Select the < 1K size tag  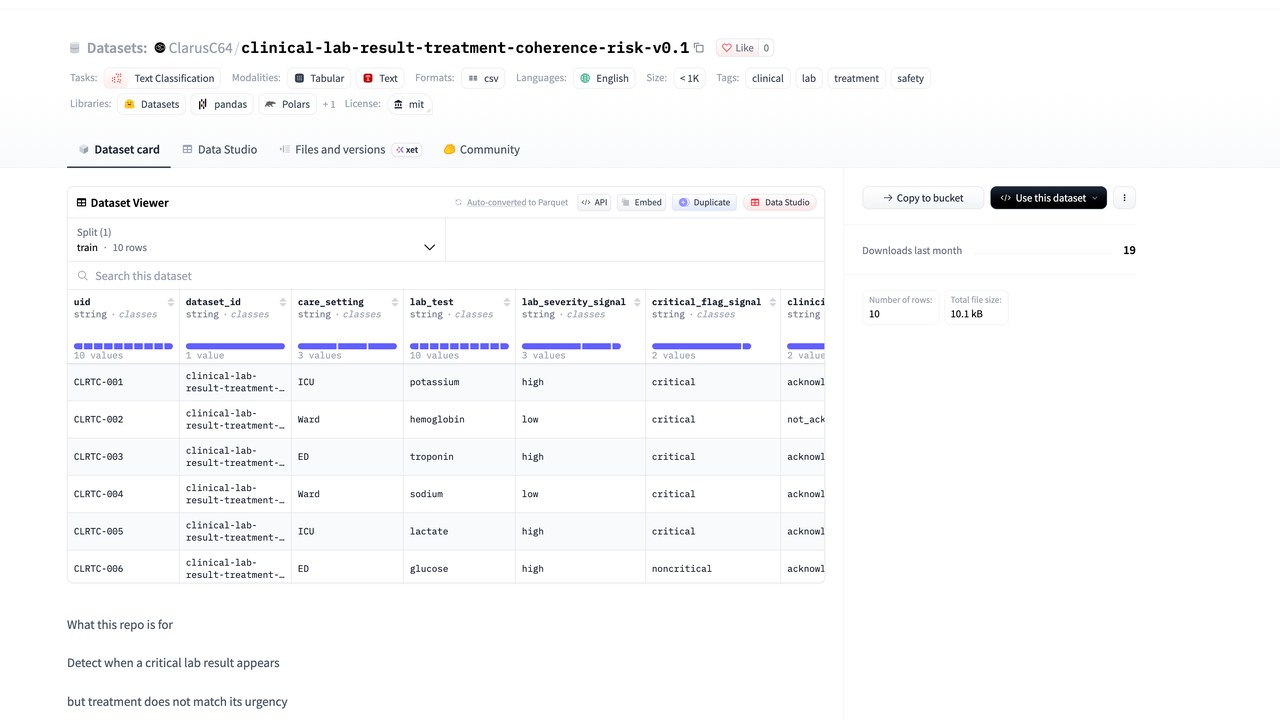[689, 78]
